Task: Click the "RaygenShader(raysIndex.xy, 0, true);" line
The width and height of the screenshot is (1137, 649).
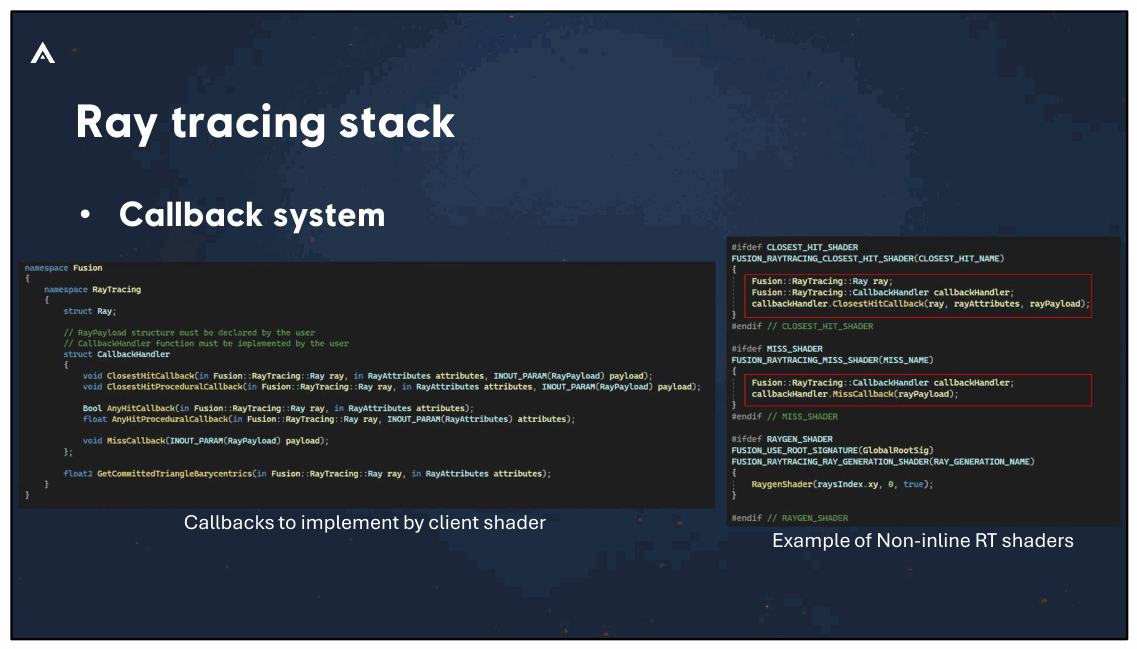Action: 843,484
